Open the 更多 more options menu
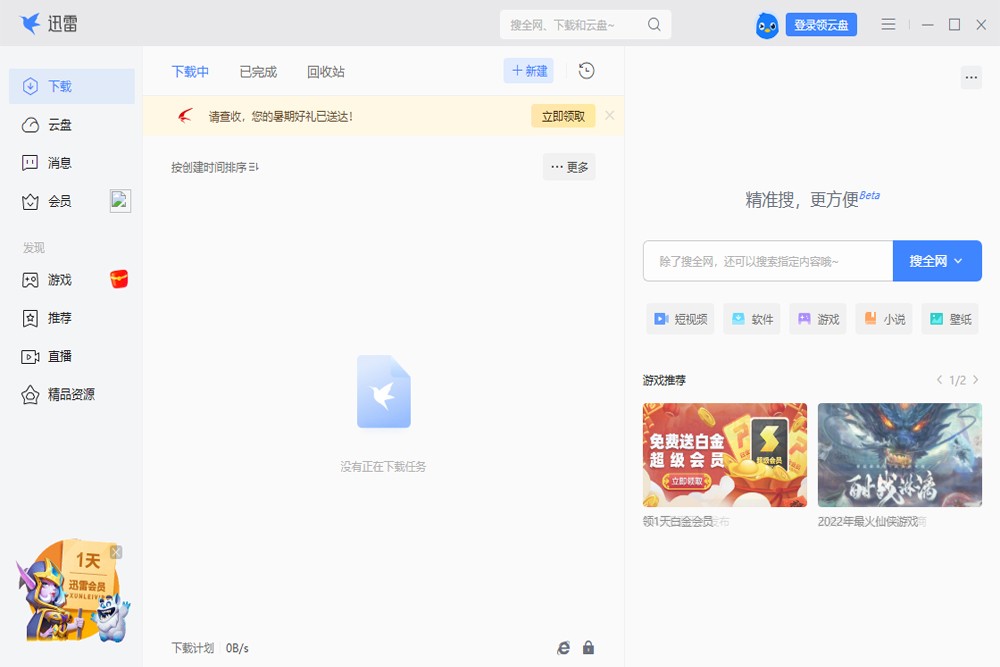The height and width of the screenshot is (667, 1000). pos(569,167)
